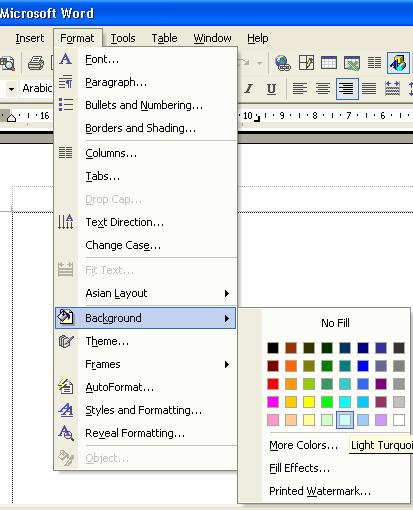Align text left
Viewport: 413px width, 510px height.
click(300, 89)
